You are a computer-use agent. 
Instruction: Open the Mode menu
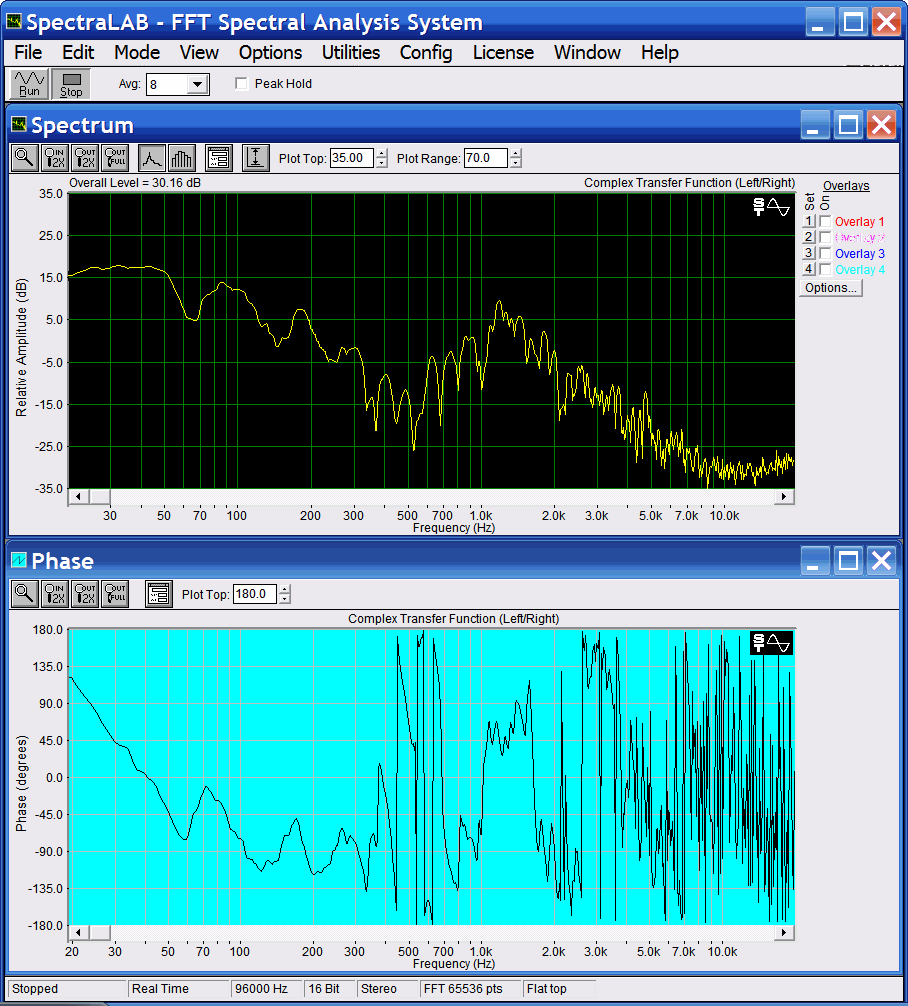(x=137, y=52)
